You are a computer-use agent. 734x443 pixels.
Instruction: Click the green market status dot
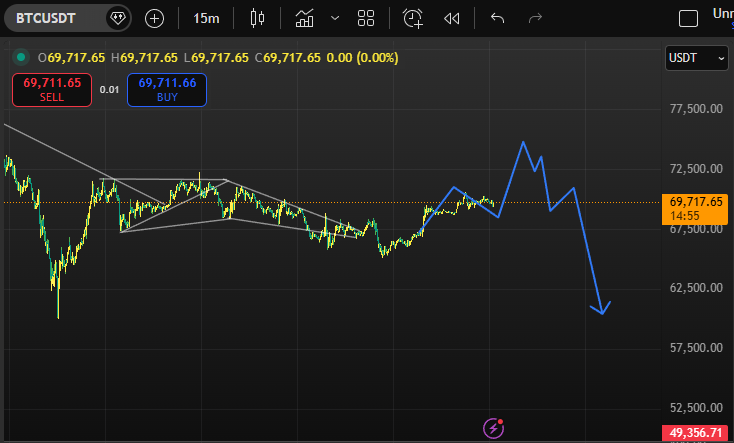pyautogui.click(x=21, y=58)
